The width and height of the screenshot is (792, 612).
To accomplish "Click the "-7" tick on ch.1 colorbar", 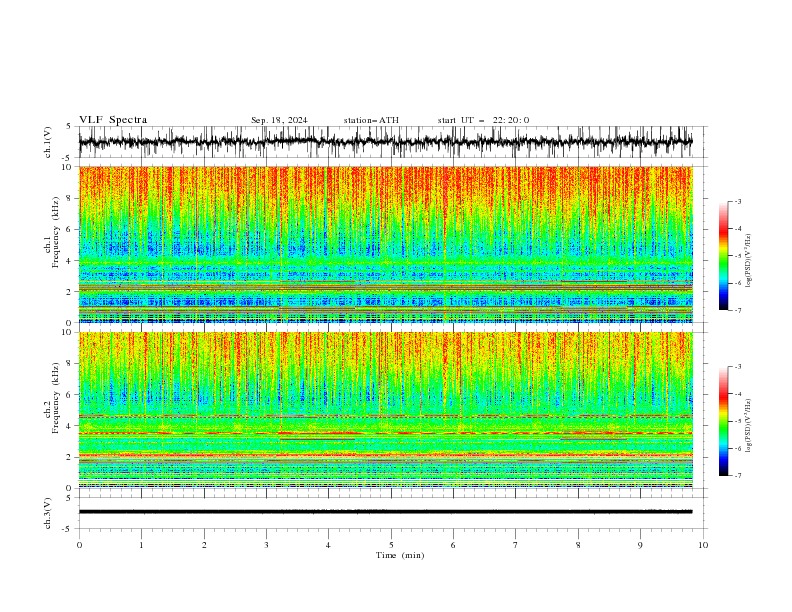I will click(737, 310).
